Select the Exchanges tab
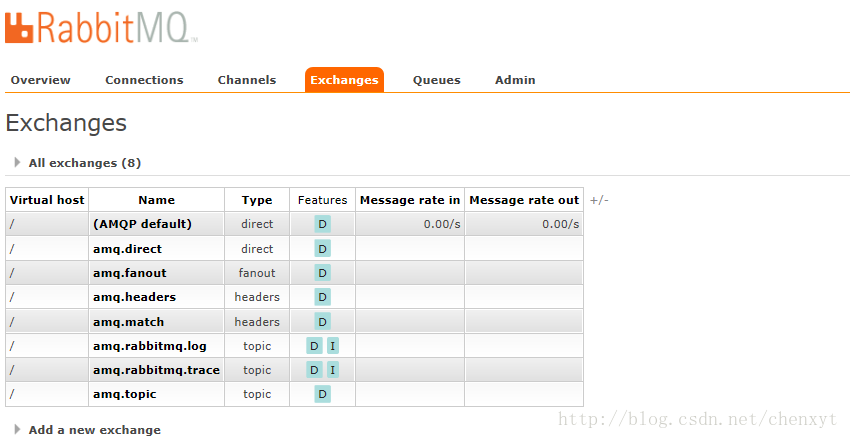The image size is (850, 439). click(344, 80)
